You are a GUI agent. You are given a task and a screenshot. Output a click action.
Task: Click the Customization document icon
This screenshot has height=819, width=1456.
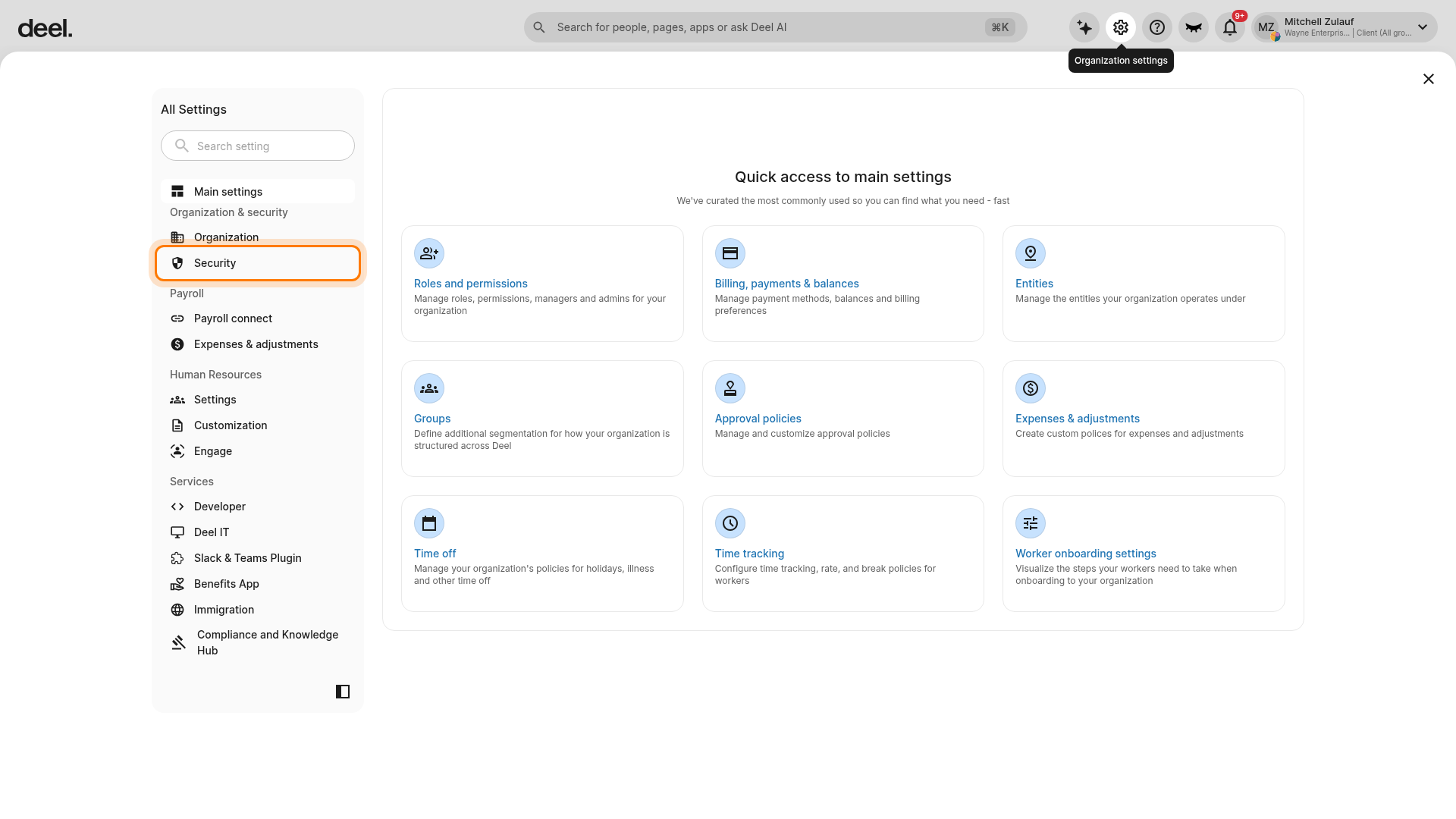coord(177,425)
